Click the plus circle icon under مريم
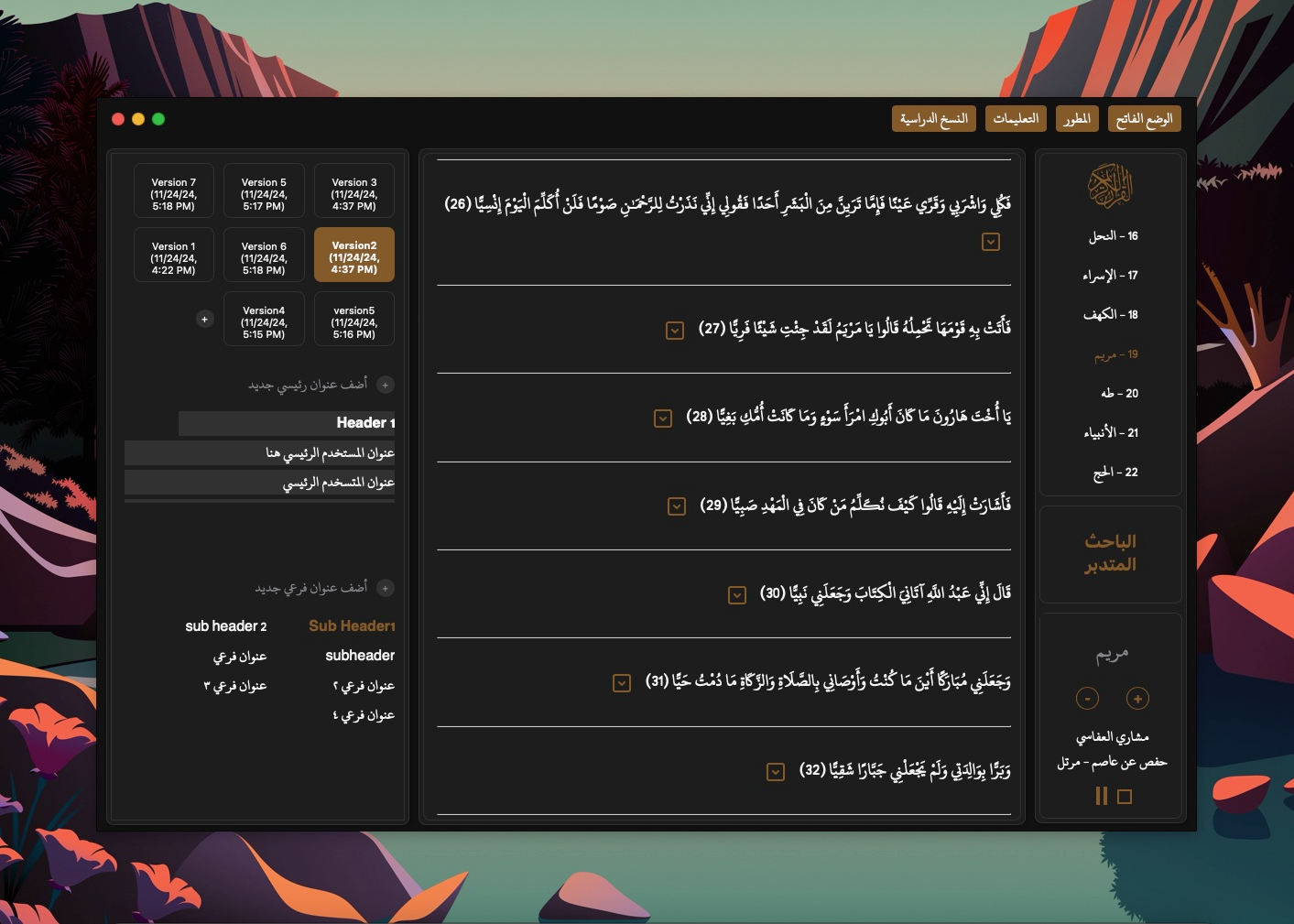The width and height of the screenshot is (1294, 924). pos(1137,699)
